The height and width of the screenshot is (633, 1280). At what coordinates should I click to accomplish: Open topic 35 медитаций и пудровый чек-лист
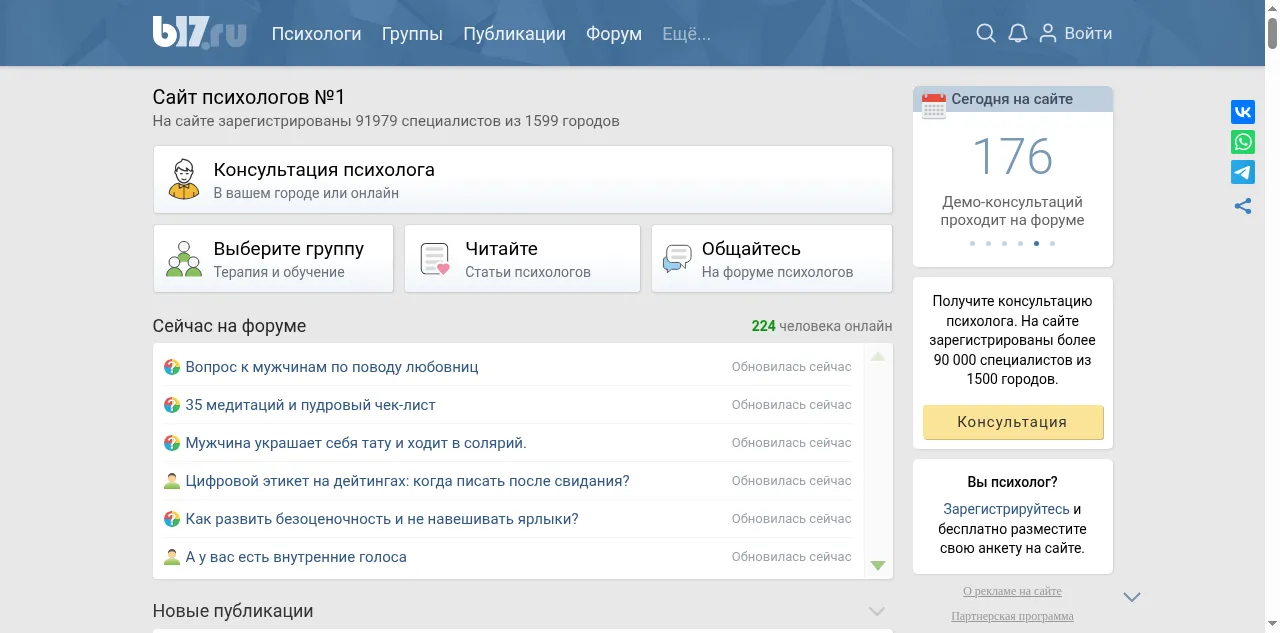coord(310,405)
